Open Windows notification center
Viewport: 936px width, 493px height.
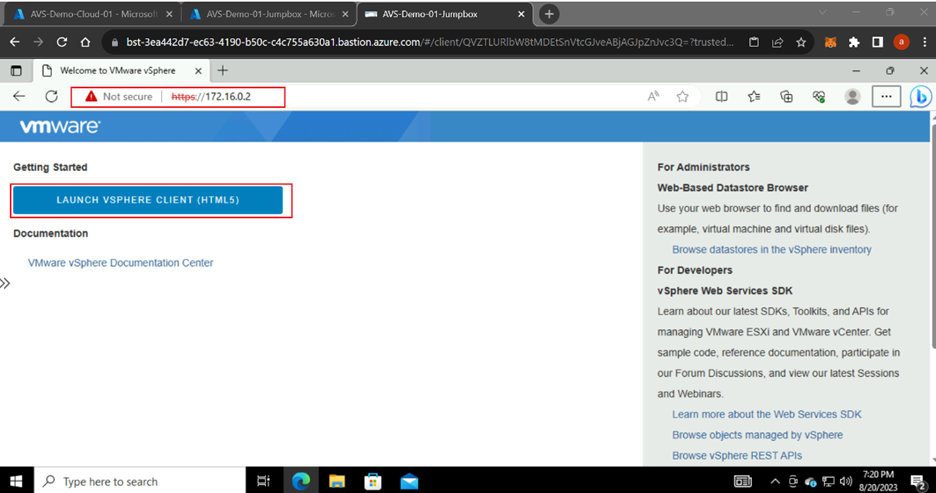[919, 481]
